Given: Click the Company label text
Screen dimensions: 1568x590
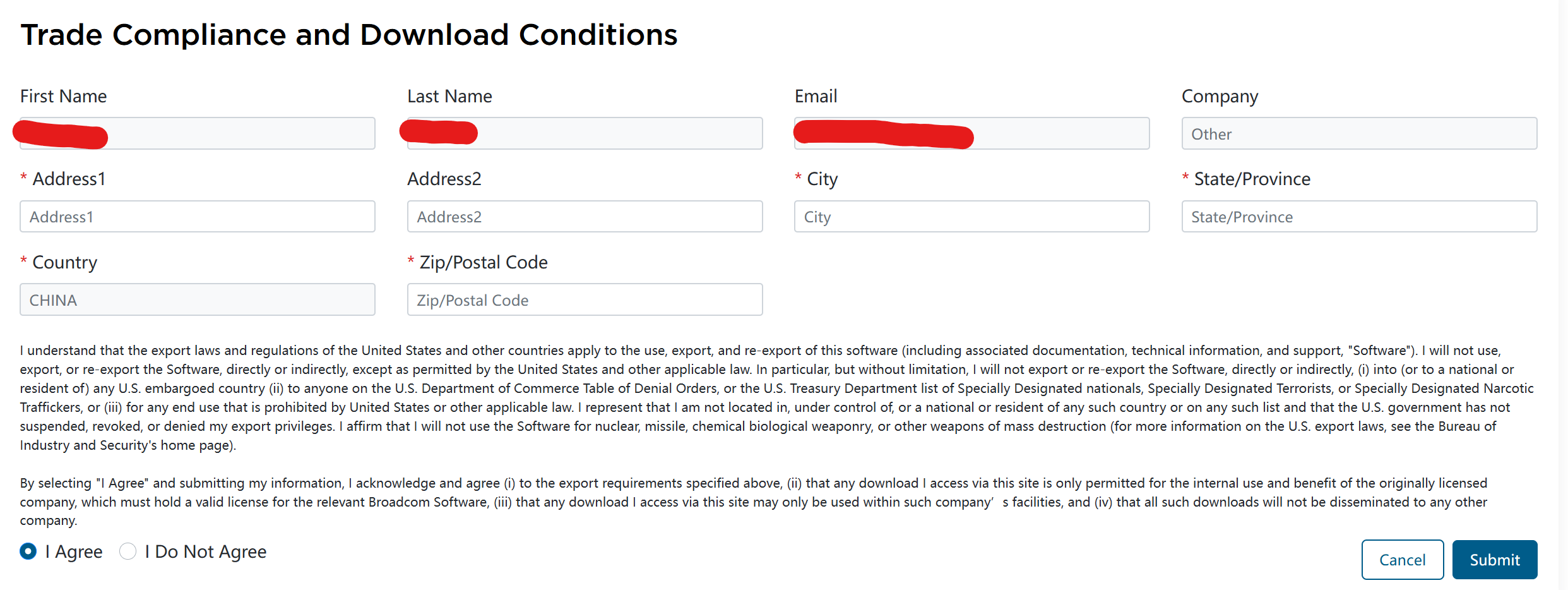Looking at the screenshot, I should click(x=1220, y=96).
